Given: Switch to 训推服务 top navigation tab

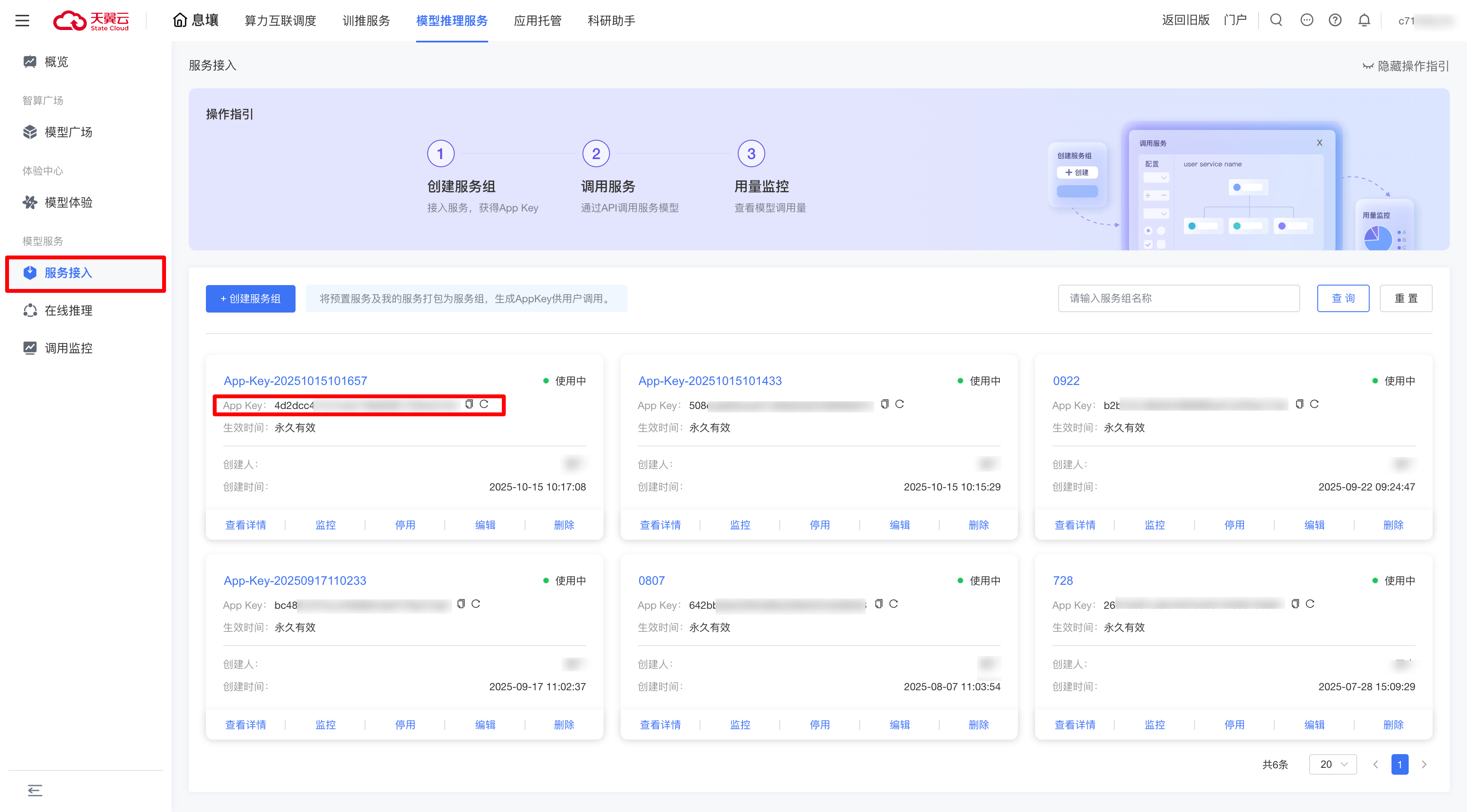Looking at the screenshot, I should click(366, 21).
